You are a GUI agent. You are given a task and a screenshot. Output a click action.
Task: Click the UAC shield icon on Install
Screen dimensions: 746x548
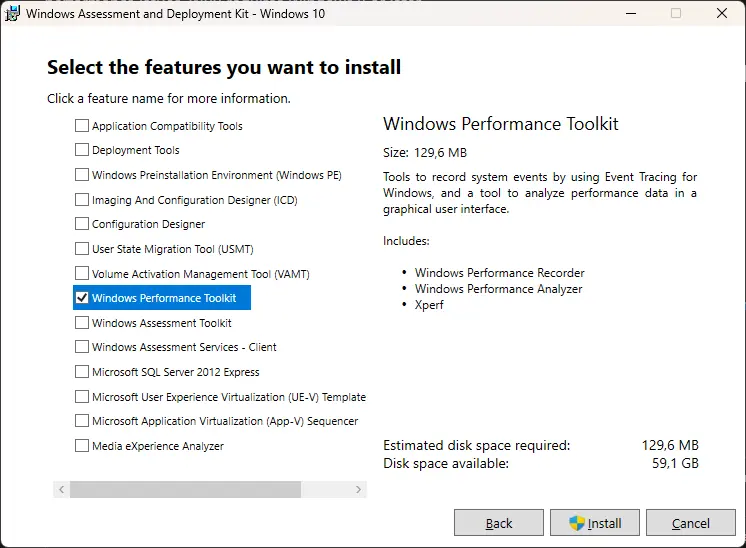577,523
